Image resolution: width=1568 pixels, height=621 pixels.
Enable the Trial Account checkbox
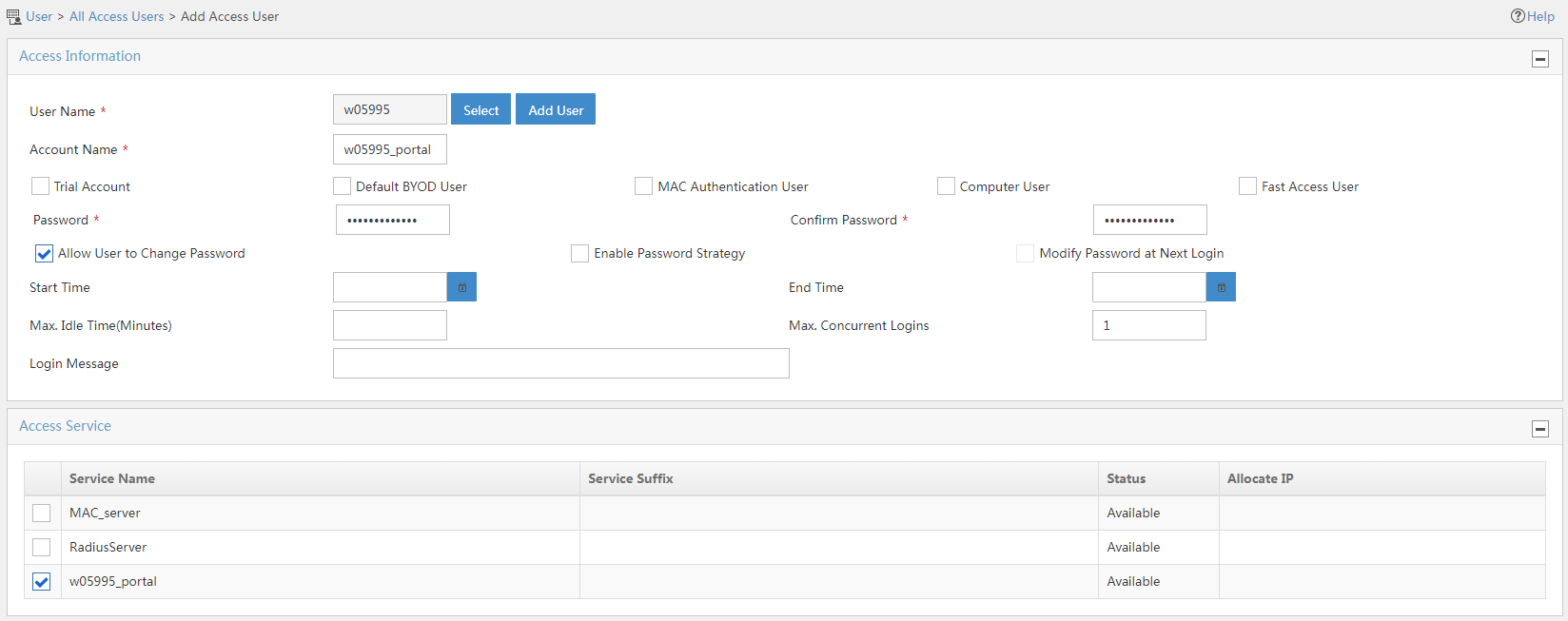point(40,186)
